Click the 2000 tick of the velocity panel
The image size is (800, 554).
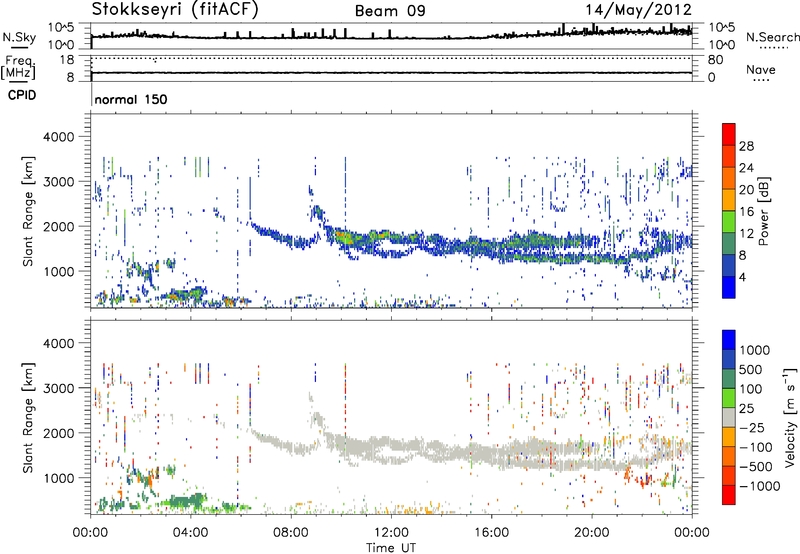click(x=58, y=433)
